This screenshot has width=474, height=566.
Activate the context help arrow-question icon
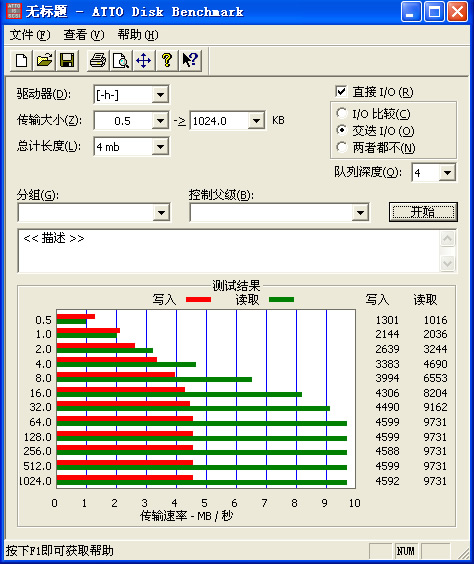(190, 60)
